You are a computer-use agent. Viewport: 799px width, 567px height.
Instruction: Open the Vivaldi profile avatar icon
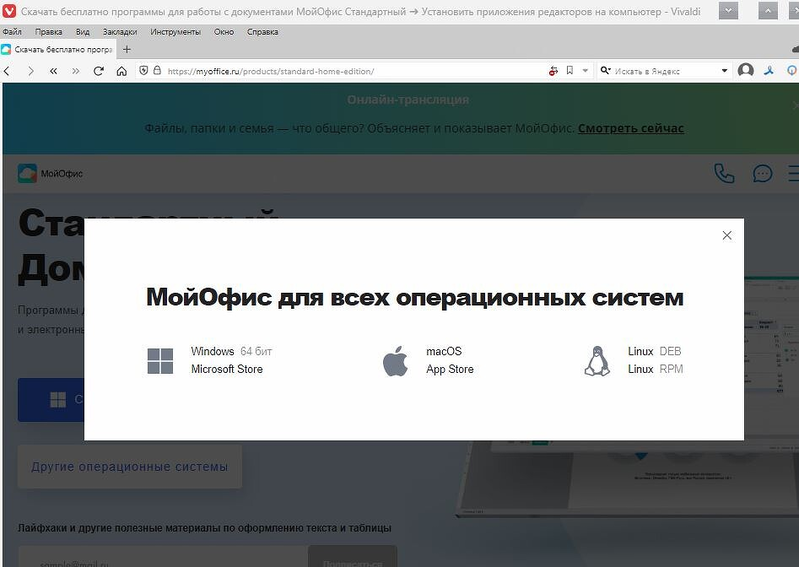(745, 71)
